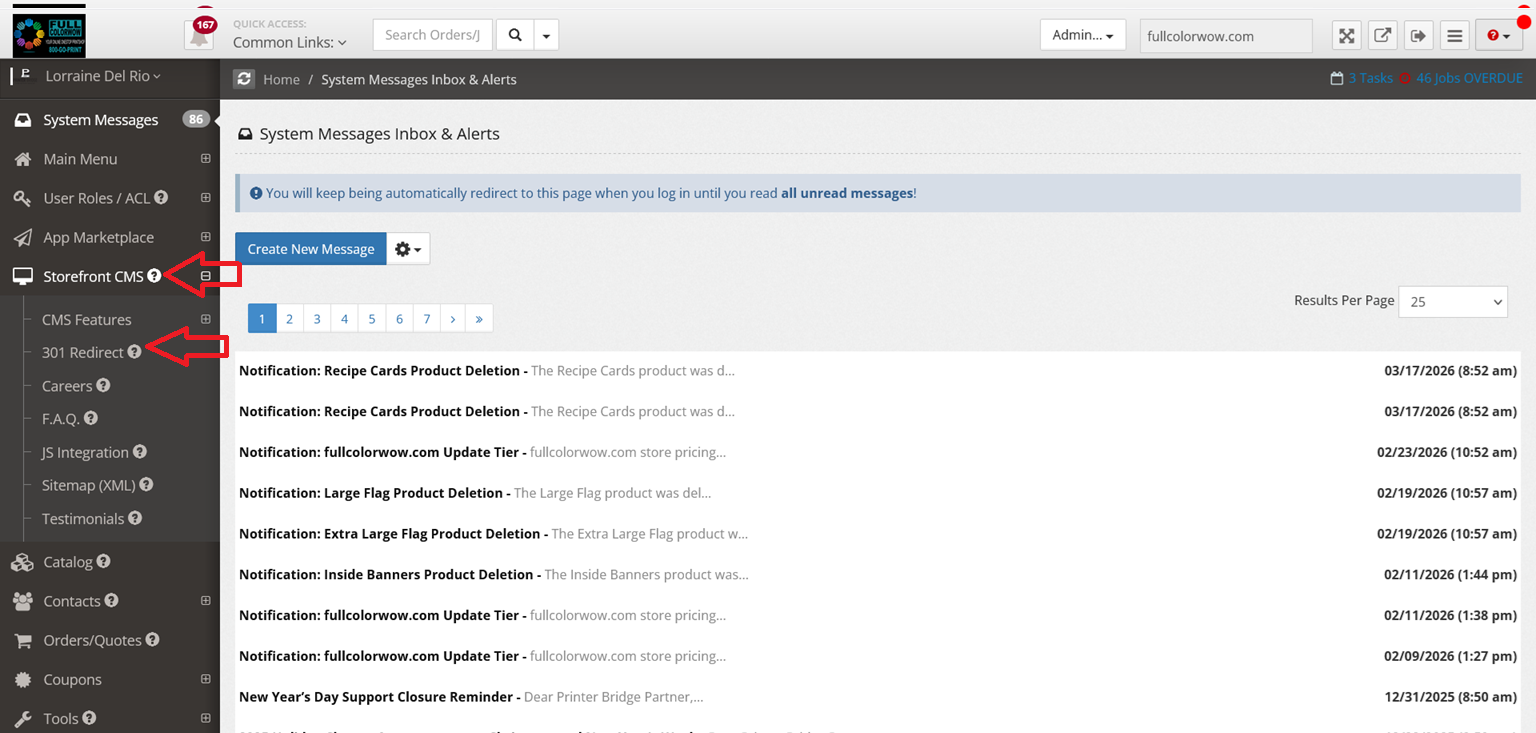Open the Admin dropdown menu
Image resolution: width=1536 pixels, height=733 pixels.
[1082, 35]
